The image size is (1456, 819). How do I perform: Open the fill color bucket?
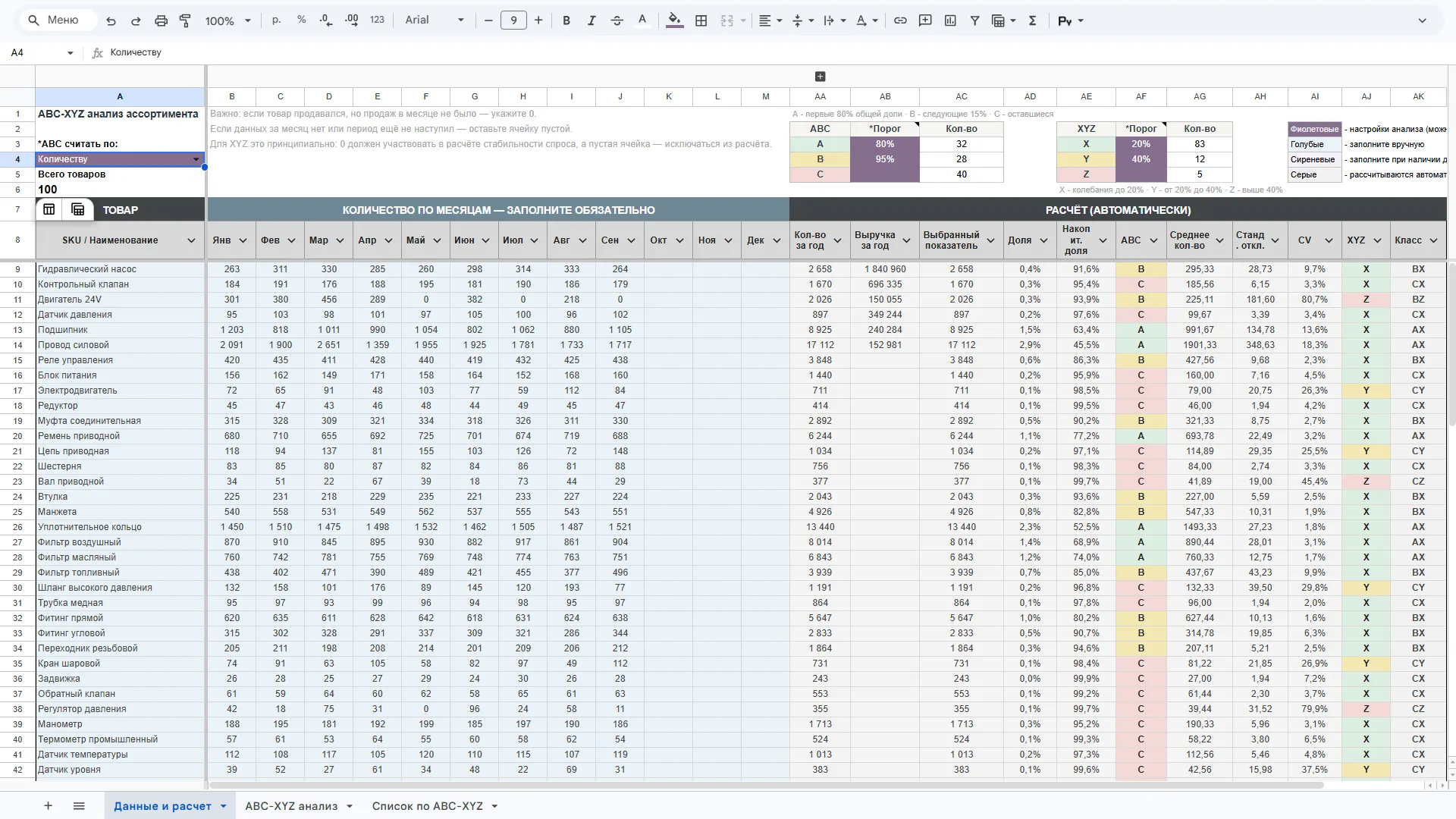pos(674,20)
